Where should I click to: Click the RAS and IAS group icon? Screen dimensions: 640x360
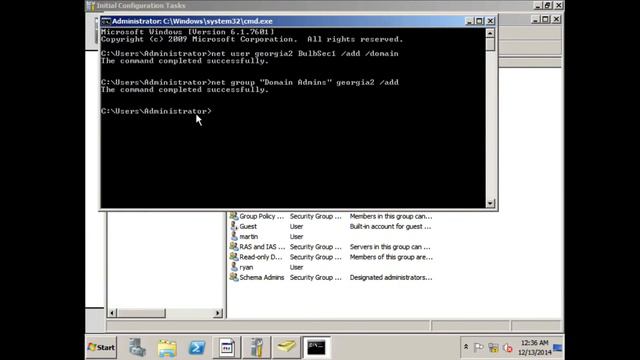pyautogui.click(x=234, y=247)
